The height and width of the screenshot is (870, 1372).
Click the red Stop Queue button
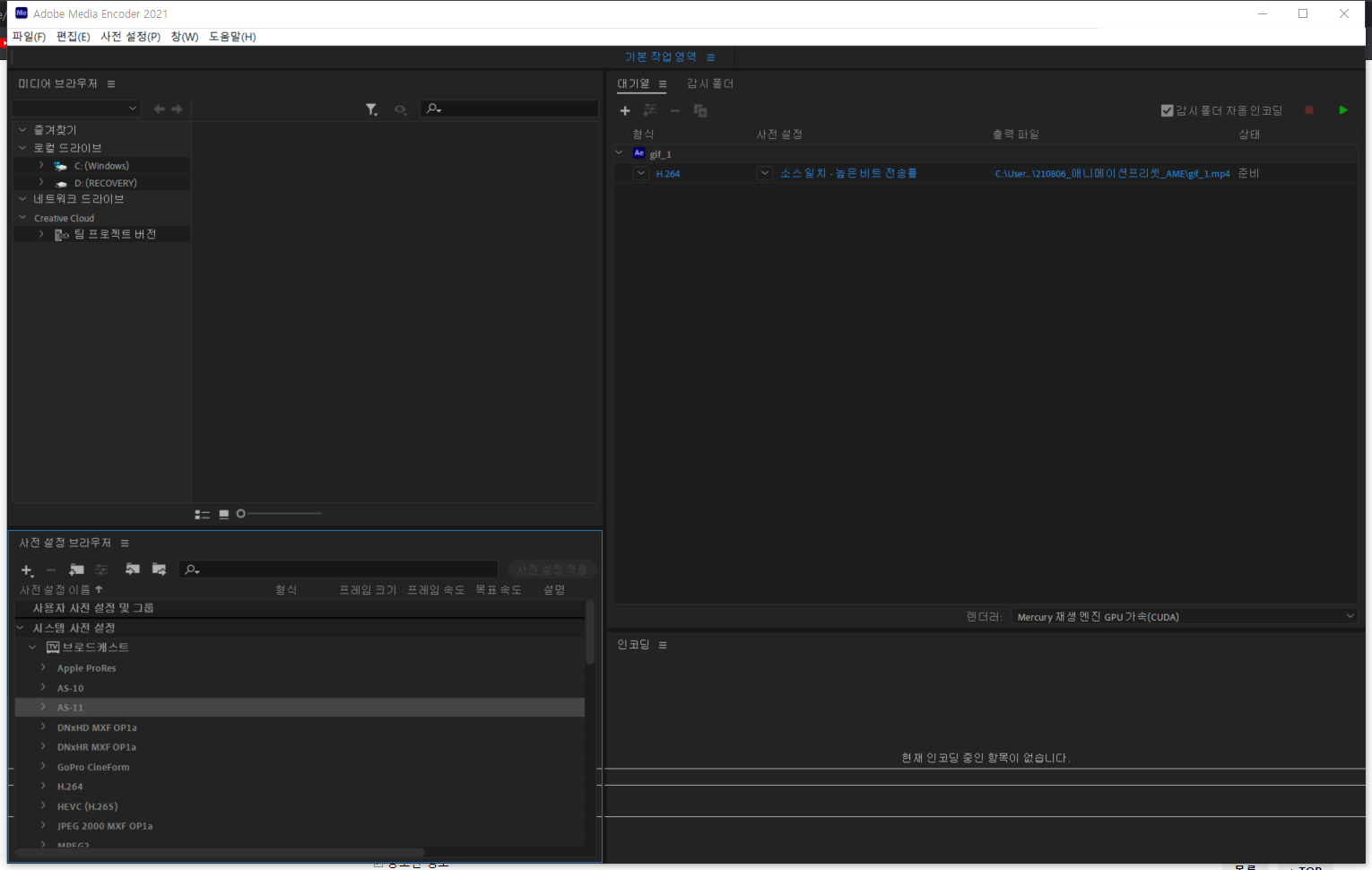point(1309,110)
